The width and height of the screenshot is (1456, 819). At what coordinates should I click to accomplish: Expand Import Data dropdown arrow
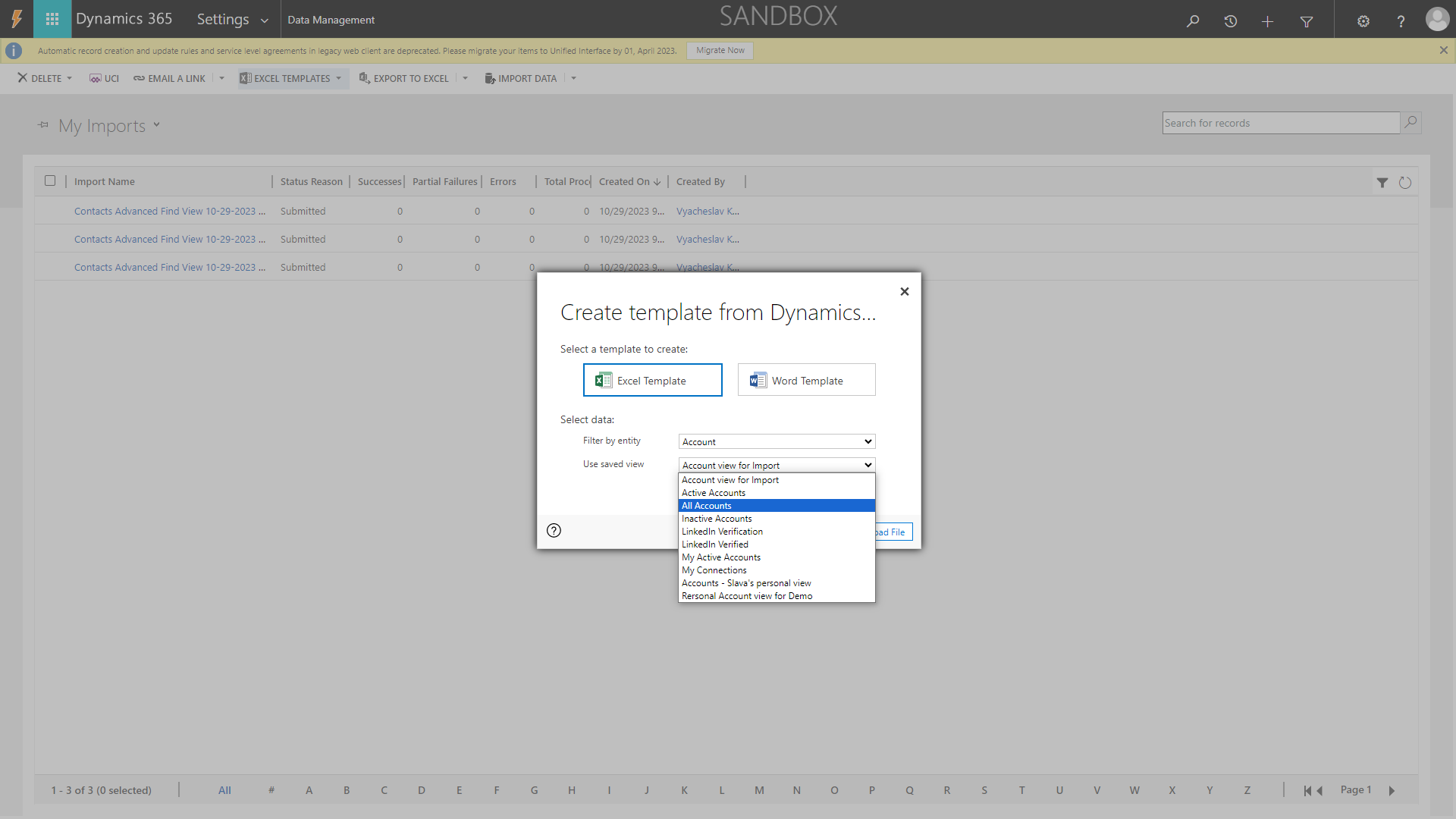[573, 78]
